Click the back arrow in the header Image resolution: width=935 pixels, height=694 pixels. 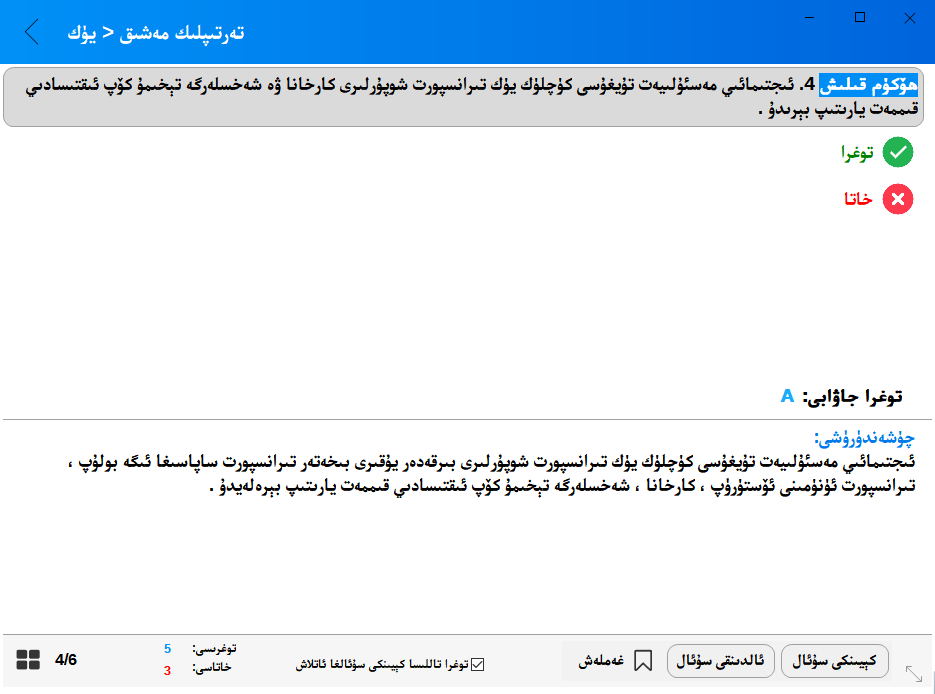point(32,32)
